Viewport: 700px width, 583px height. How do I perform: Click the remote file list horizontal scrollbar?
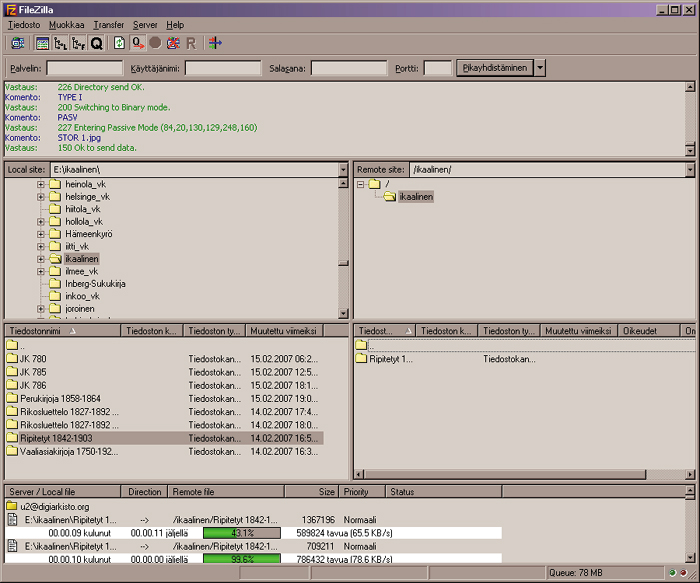505,474
